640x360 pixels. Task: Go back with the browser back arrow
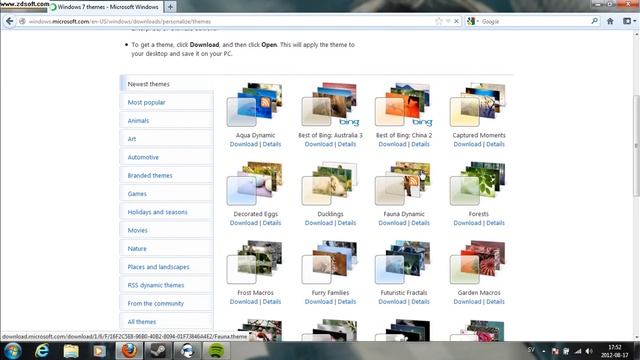[x=9, y=21]
